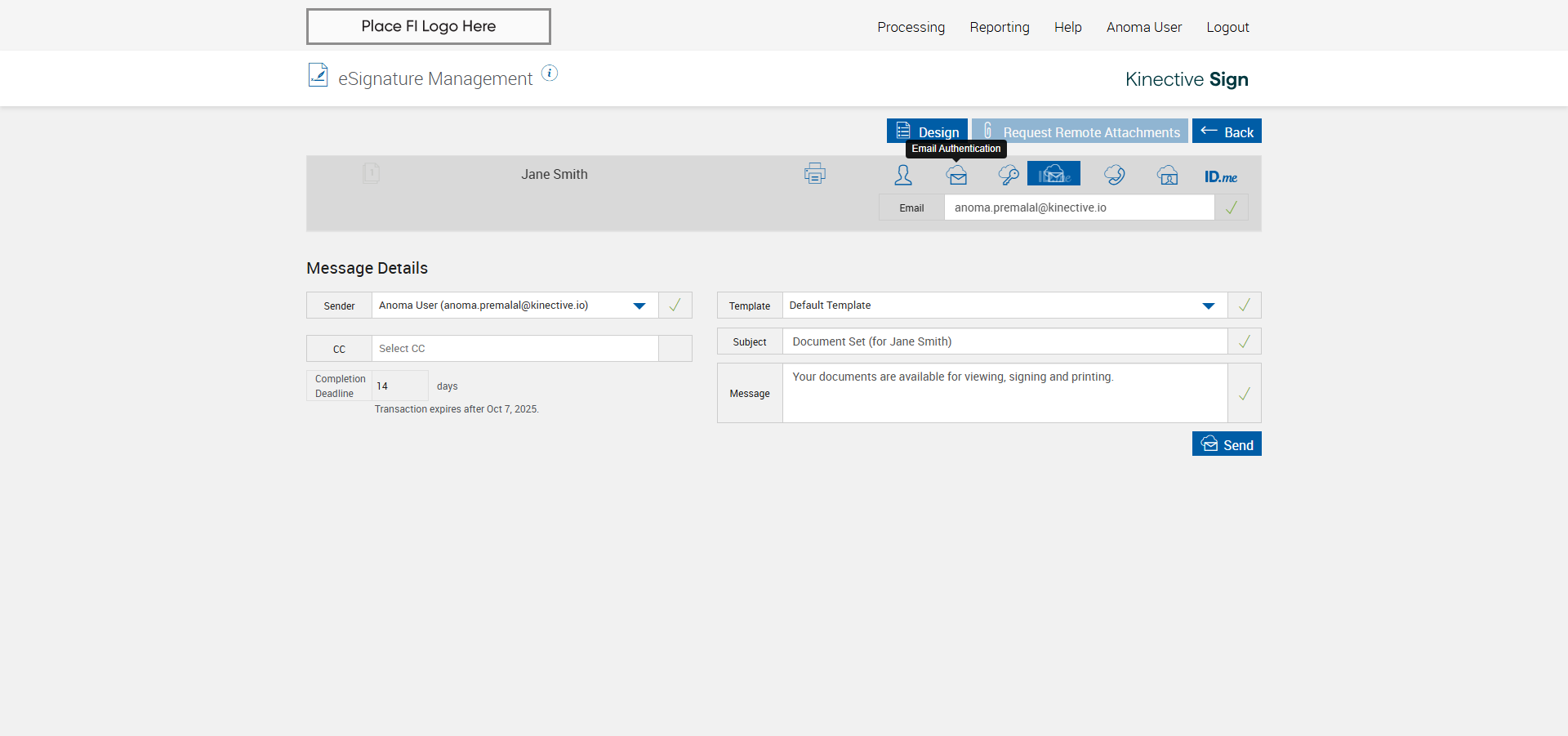Click the faded document icon left of Jane Smith
The width and height of the screenshot is (1568, 736).
click(x=371, y=173)
